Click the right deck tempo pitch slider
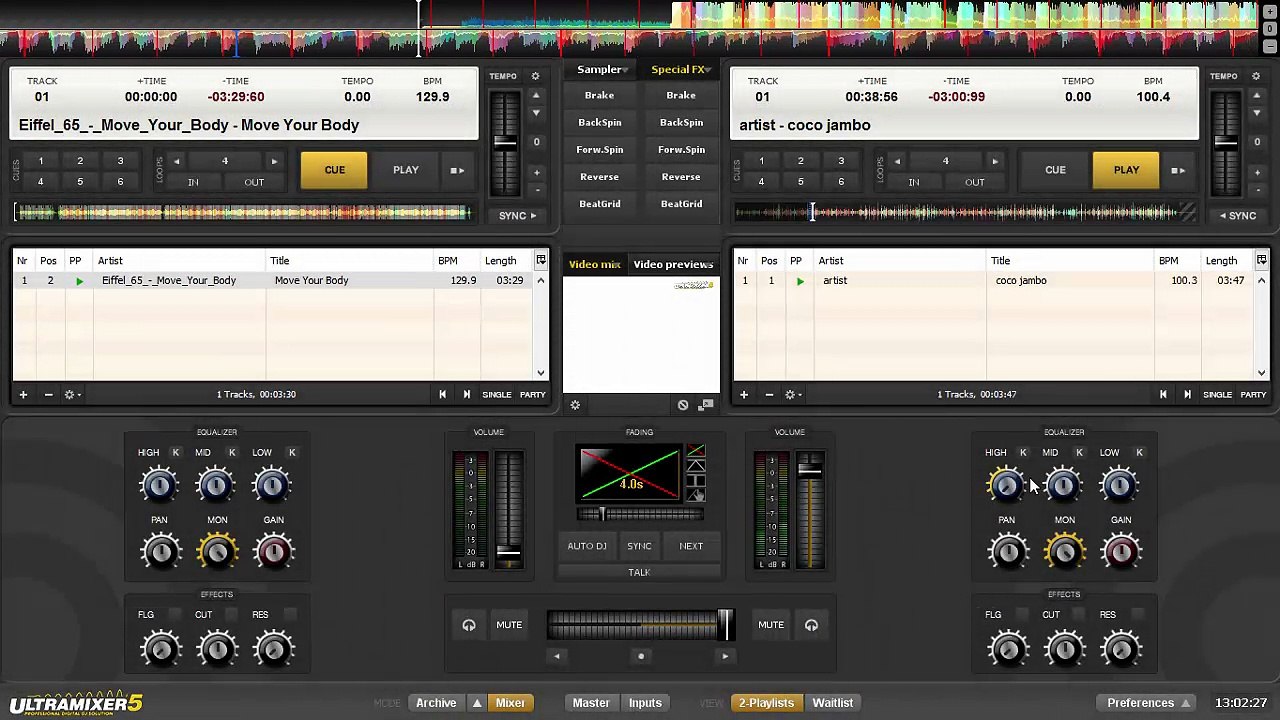 click(1226, 141)
